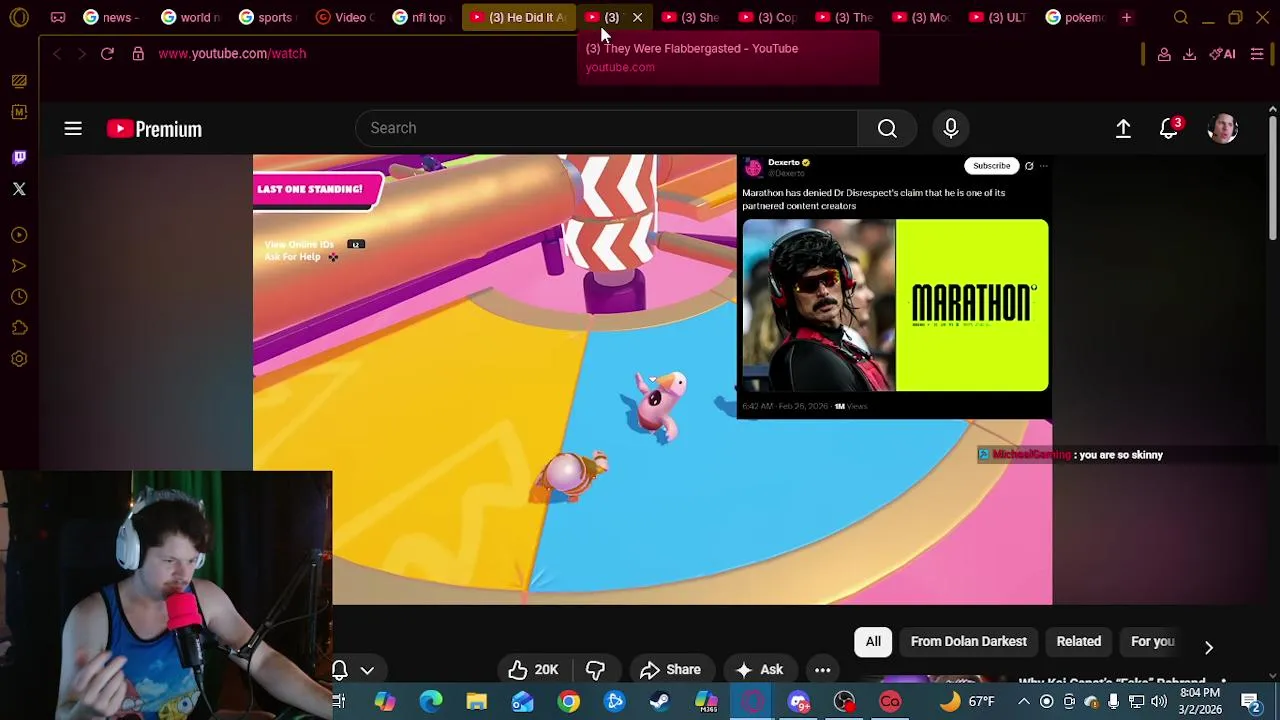The width and height of the screenshot is (1280, 720).
Task: Dislike the video with thumbs down
Action: click(595, 670)
